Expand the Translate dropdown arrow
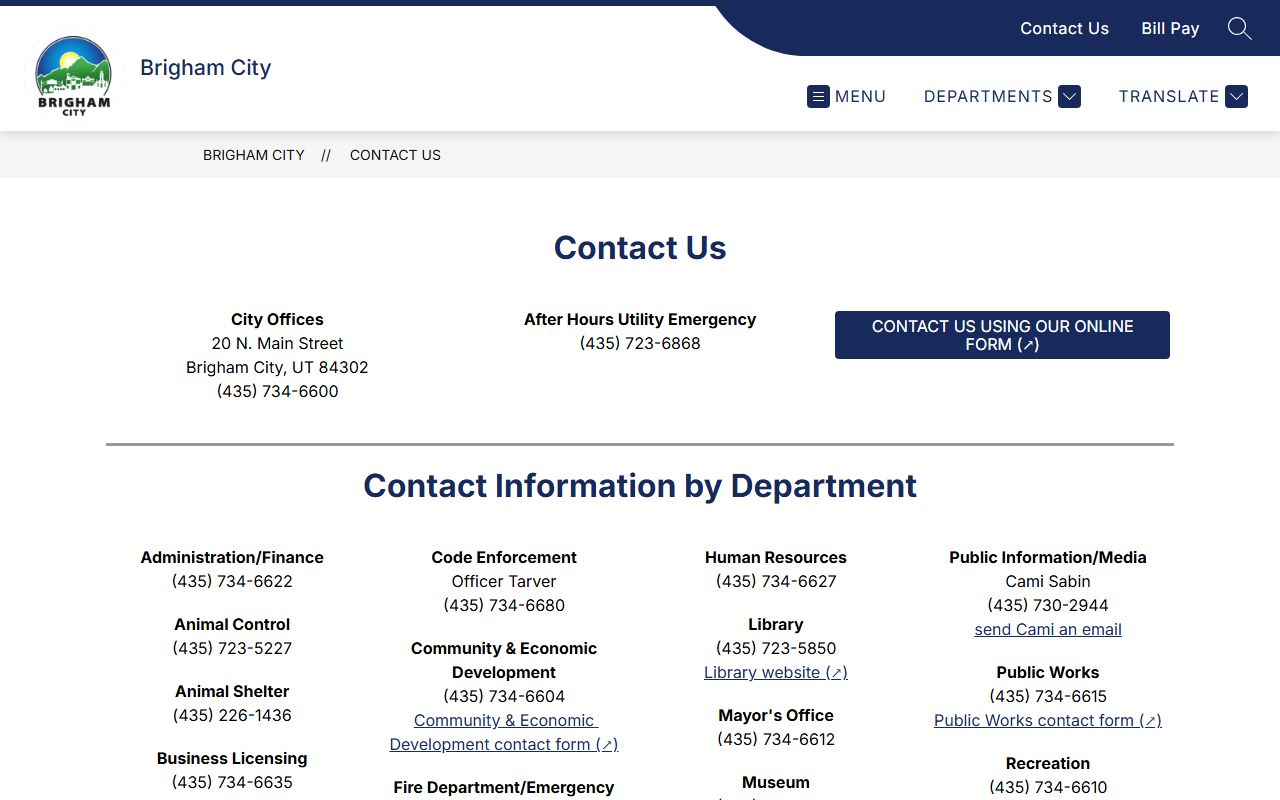Viewport: 1280px width, 800px height. tap(1236, 97)
